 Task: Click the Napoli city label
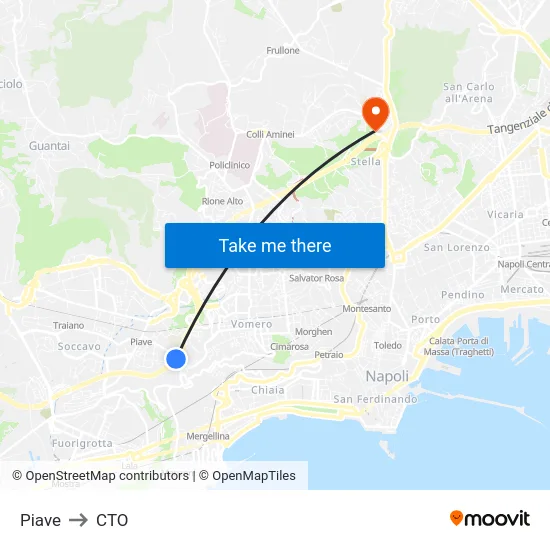click(x=387, y=377)
